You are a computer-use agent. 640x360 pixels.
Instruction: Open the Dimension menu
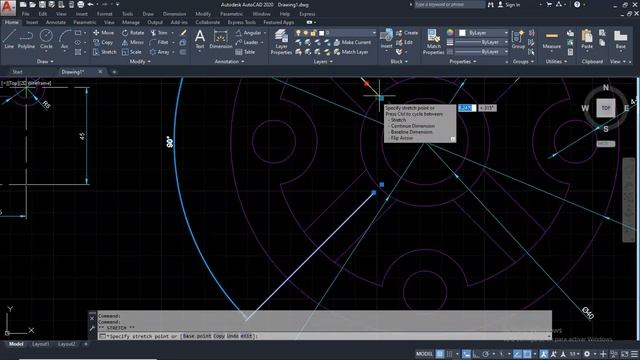(x=174, y=14)
